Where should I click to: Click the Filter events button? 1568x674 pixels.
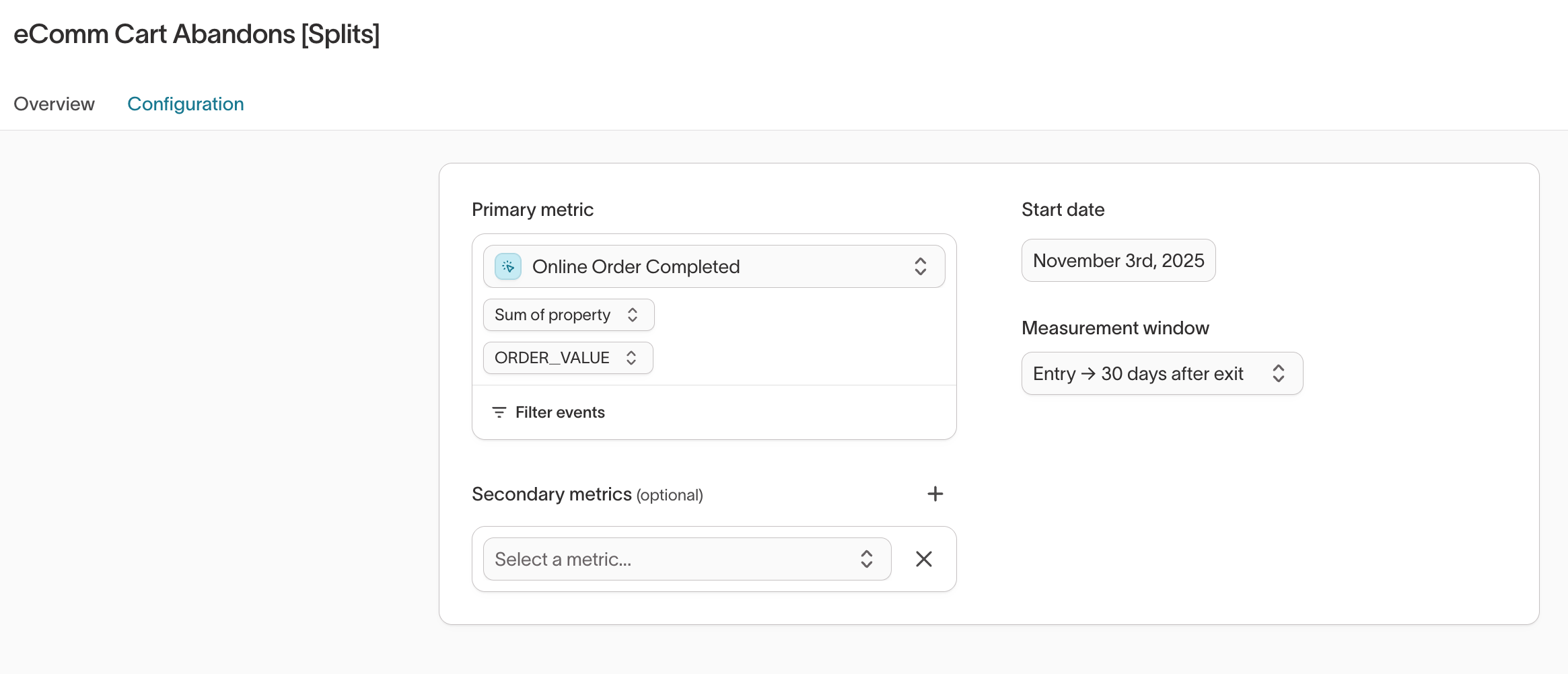[559, 412]
